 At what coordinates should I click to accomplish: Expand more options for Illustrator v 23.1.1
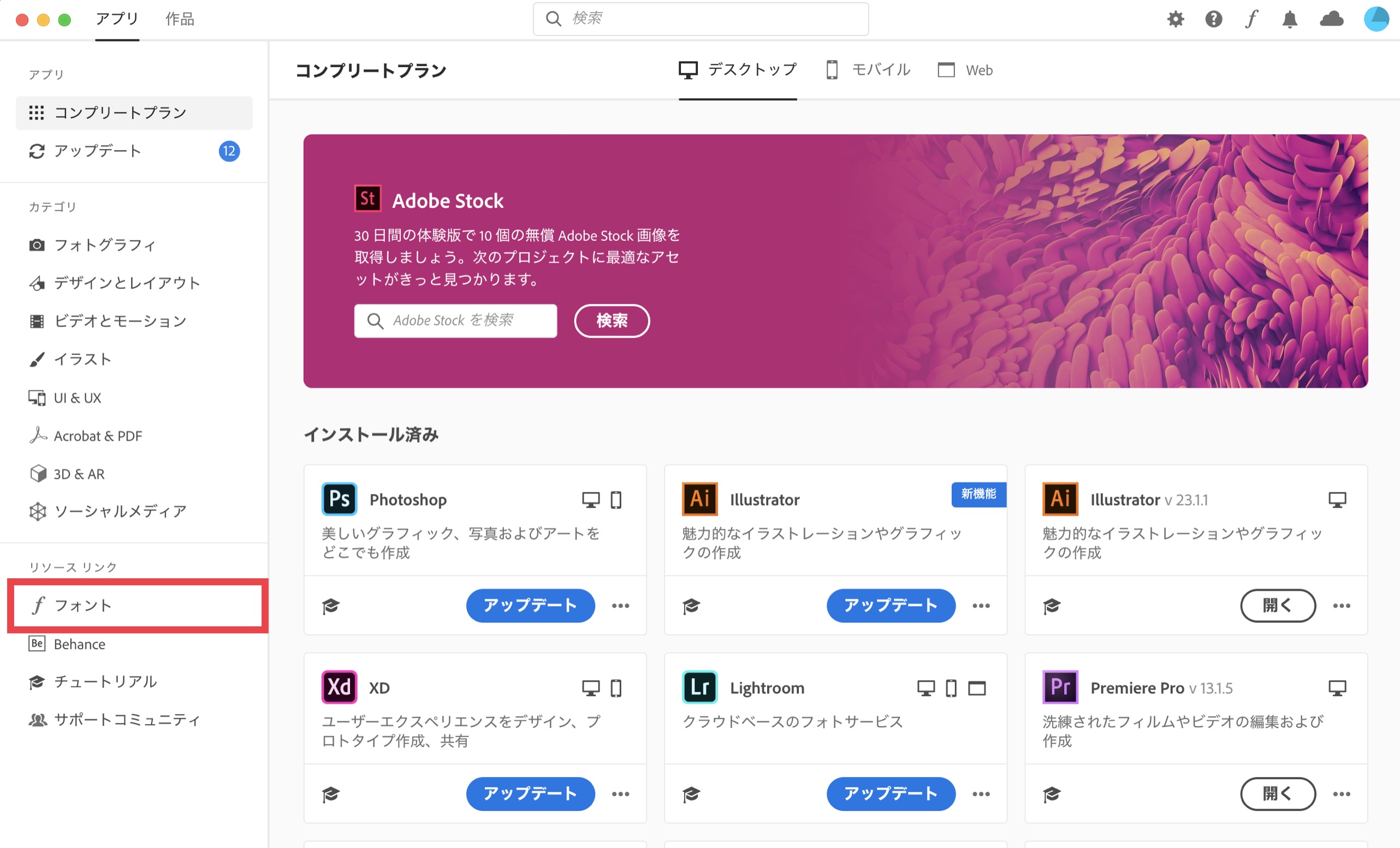click(x=1342, y=606)
